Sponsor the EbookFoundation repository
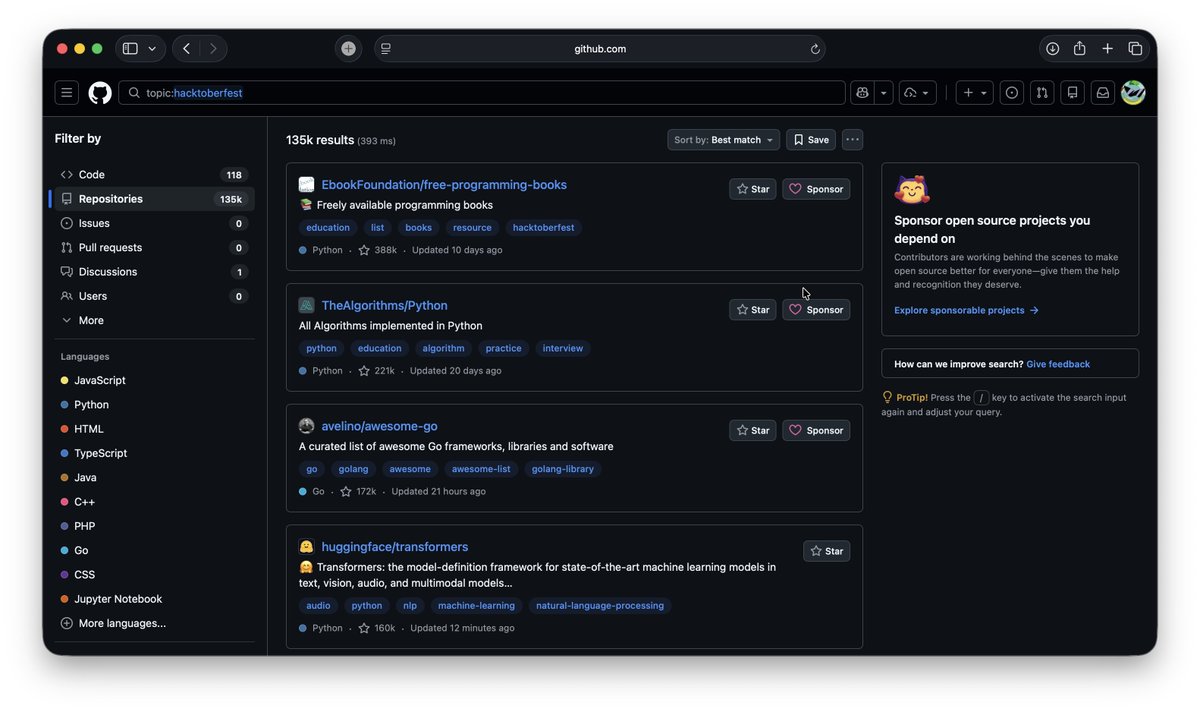This screenshot has width=1200, height=712. 816,189
